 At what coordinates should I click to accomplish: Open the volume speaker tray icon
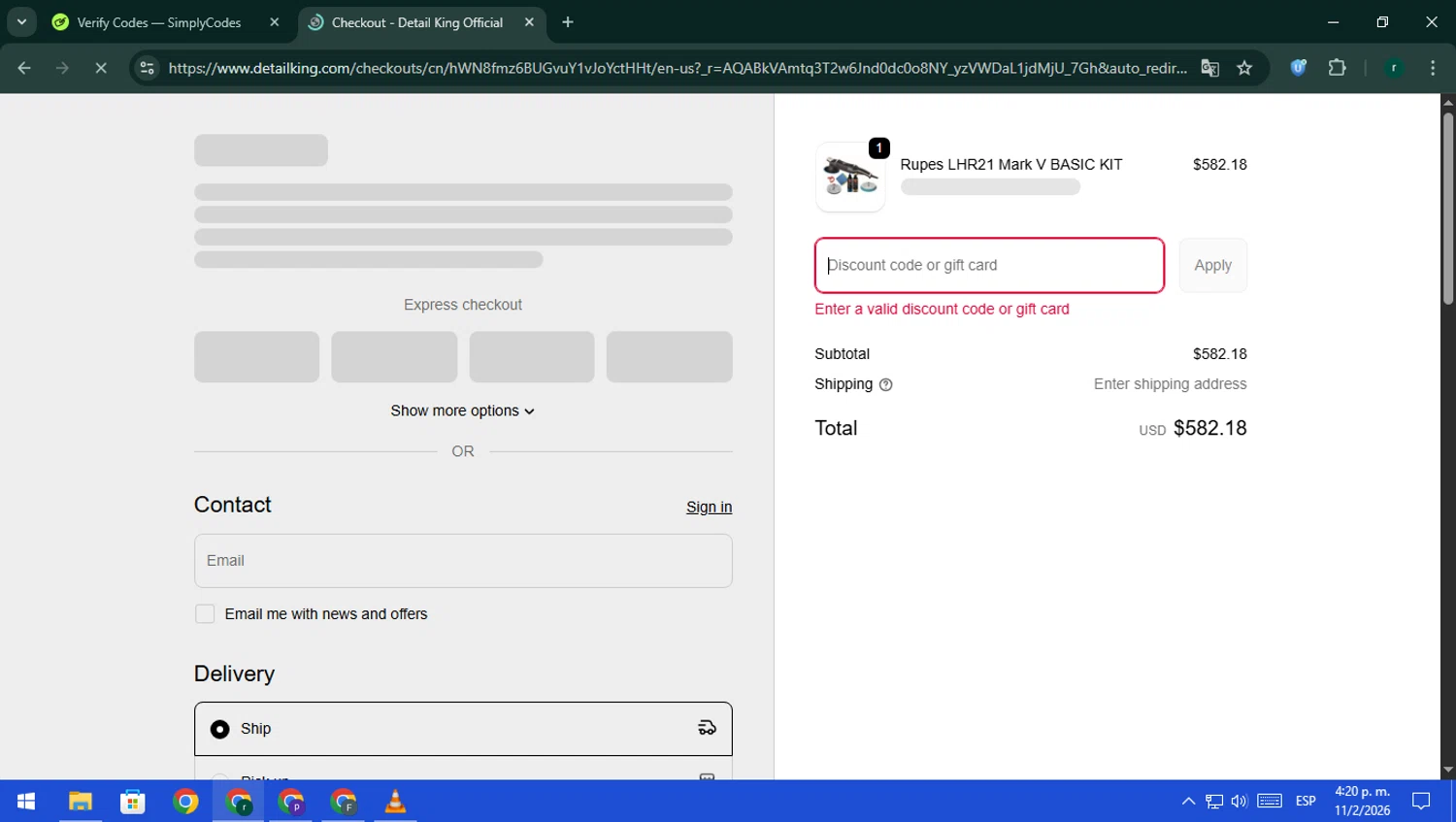1240,802
